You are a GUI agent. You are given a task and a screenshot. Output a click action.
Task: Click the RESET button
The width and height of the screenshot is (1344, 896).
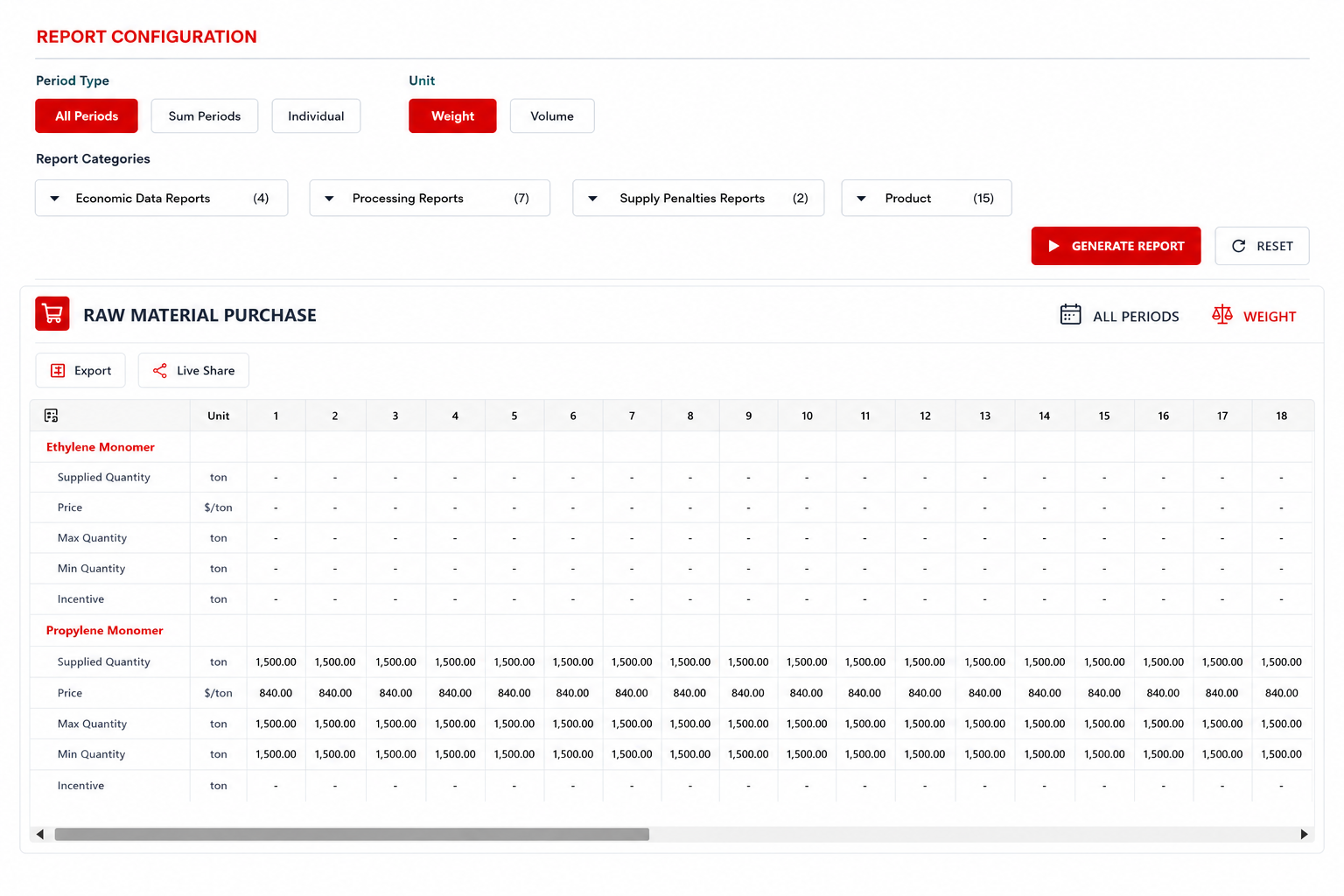[1262, 246]
